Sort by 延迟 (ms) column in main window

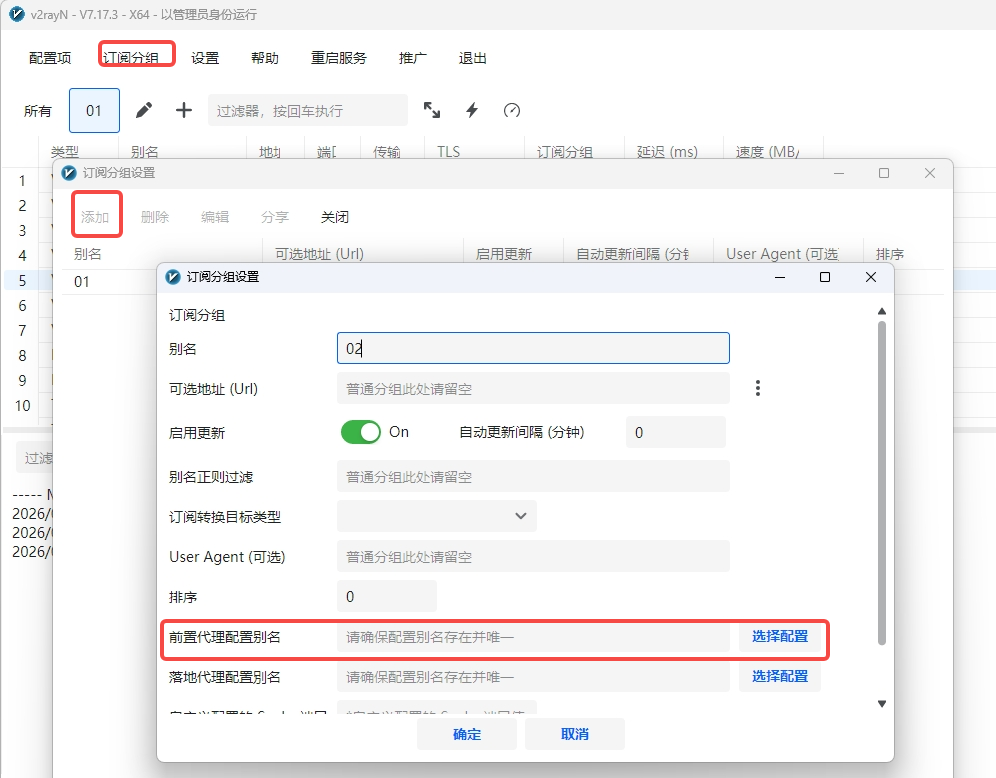[x=667, y=152]
